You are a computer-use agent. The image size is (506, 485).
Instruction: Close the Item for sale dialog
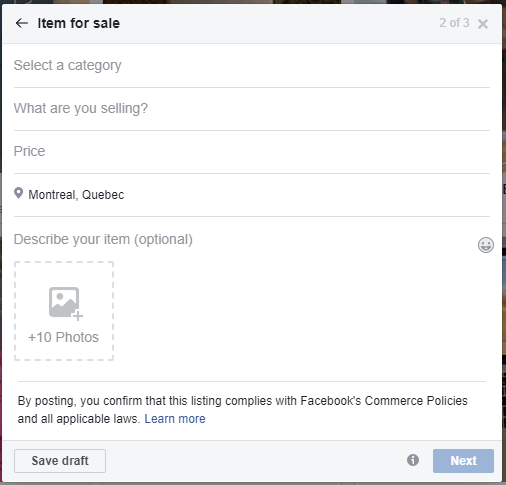coord(483,24)
